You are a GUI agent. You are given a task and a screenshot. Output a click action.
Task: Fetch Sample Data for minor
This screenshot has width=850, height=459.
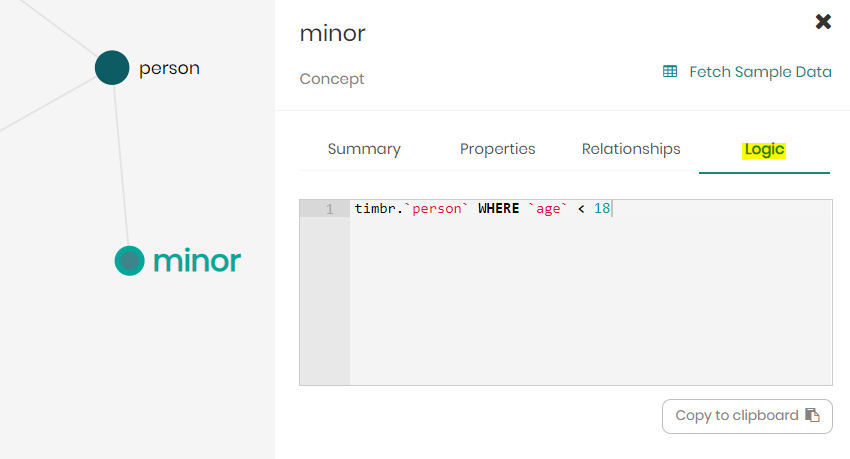point(759,72)
